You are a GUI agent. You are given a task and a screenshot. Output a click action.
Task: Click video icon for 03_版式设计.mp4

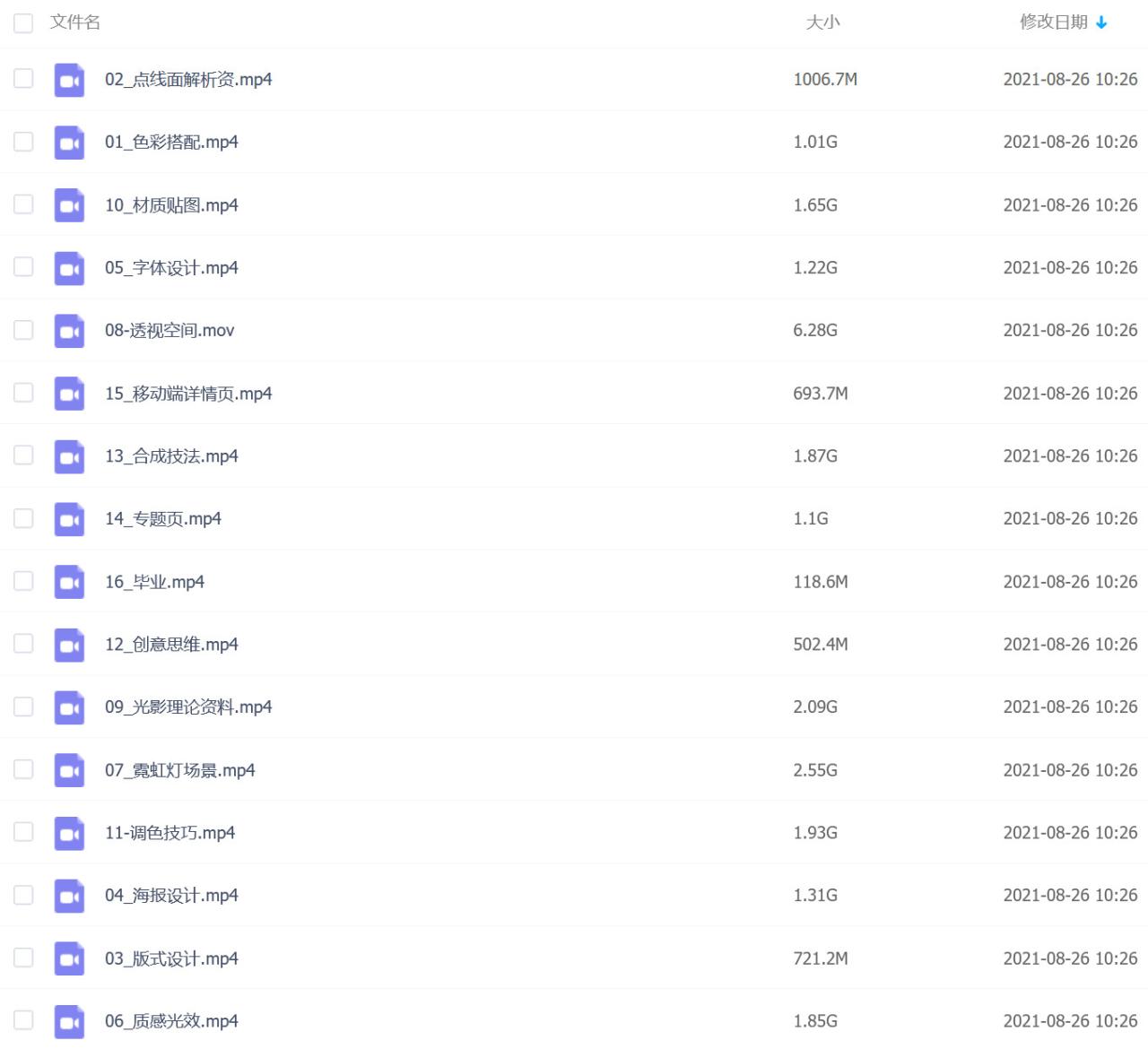tap(69, 958)
